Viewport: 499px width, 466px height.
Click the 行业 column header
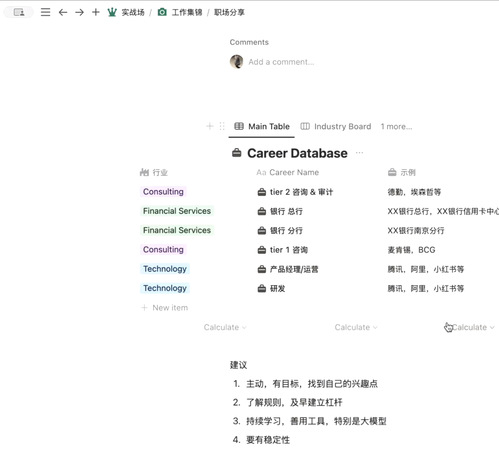point(154,172)
